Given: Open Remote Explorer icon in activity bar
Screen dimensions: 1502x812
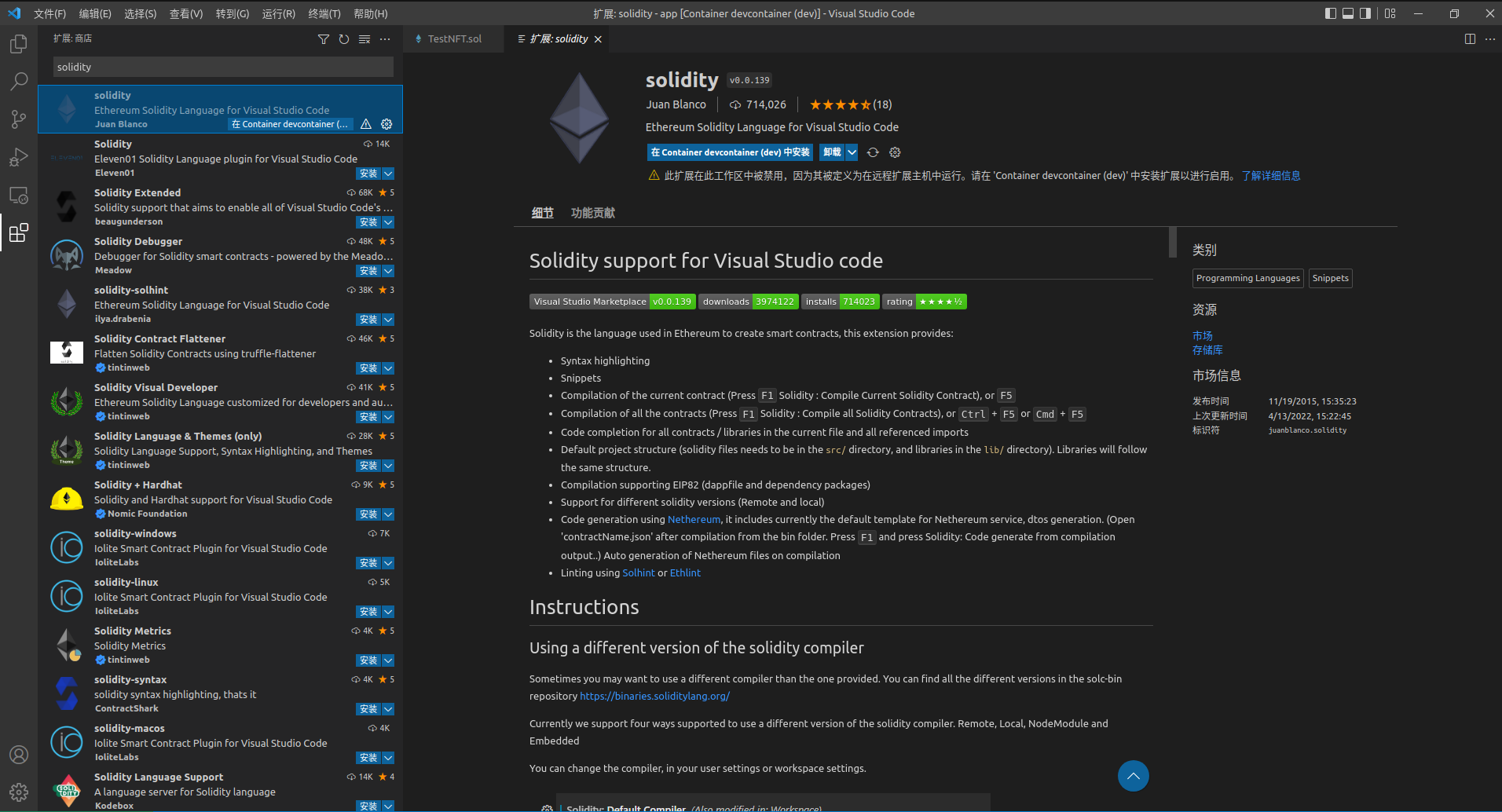Looking at the screenshot, I should pyautogui.click(x=19, y=195).
